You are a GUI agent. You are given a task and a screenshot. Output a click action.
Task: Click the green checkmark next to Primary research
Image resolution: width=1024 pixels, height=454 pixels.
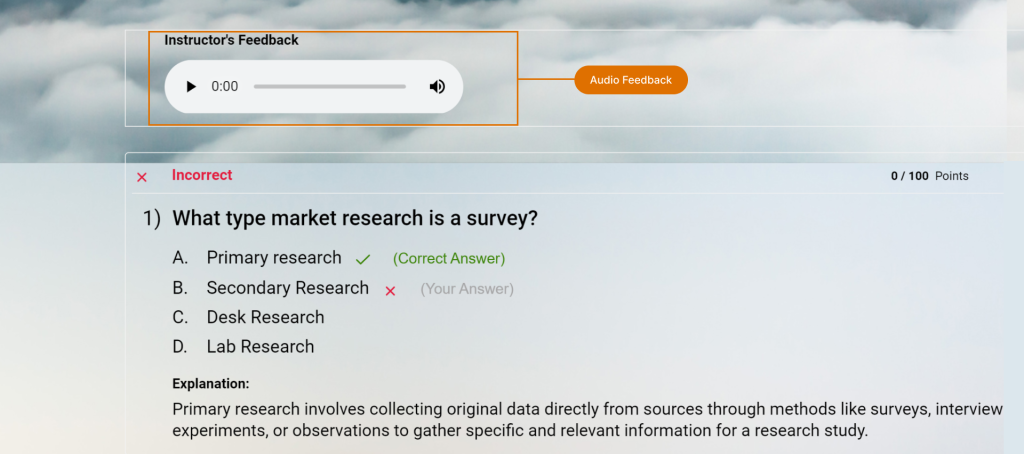click(x=363, y=259)
